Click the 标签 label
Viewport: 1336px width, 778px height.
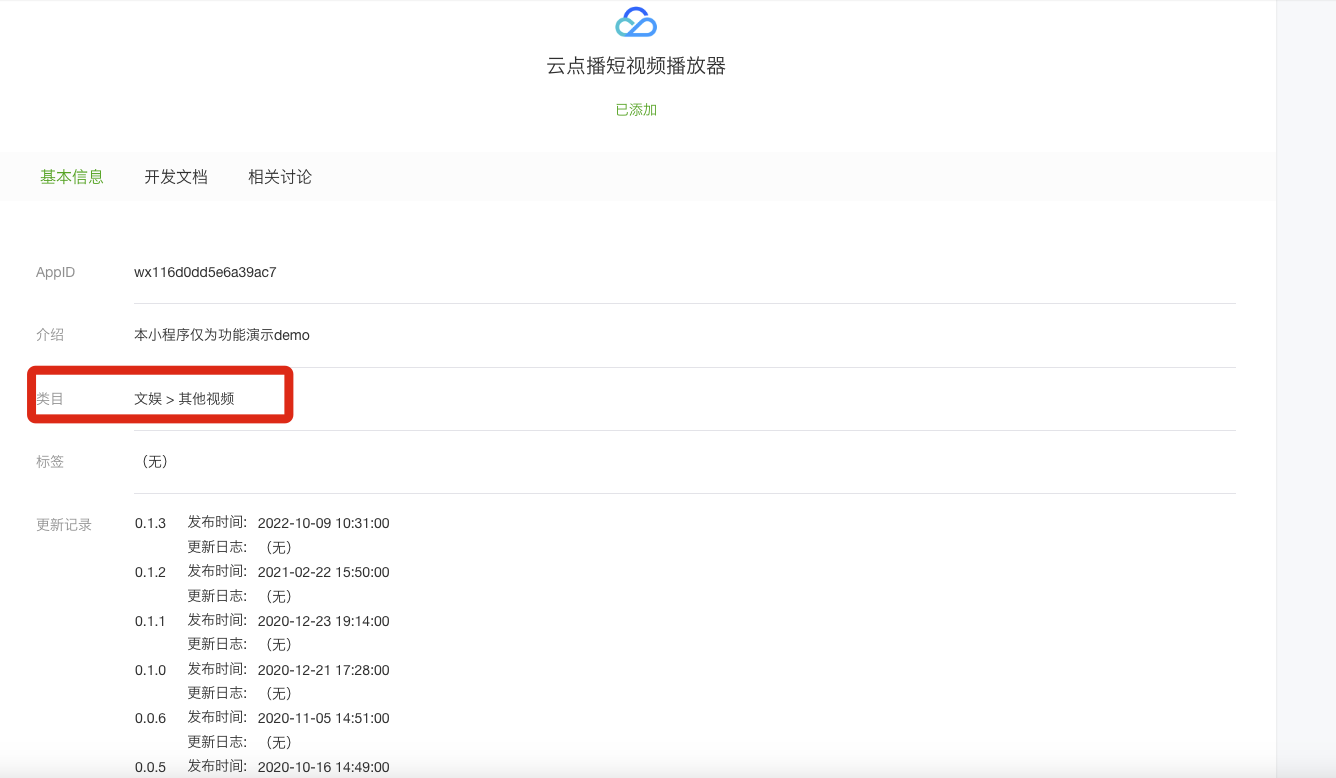click(x=50, y=461)
